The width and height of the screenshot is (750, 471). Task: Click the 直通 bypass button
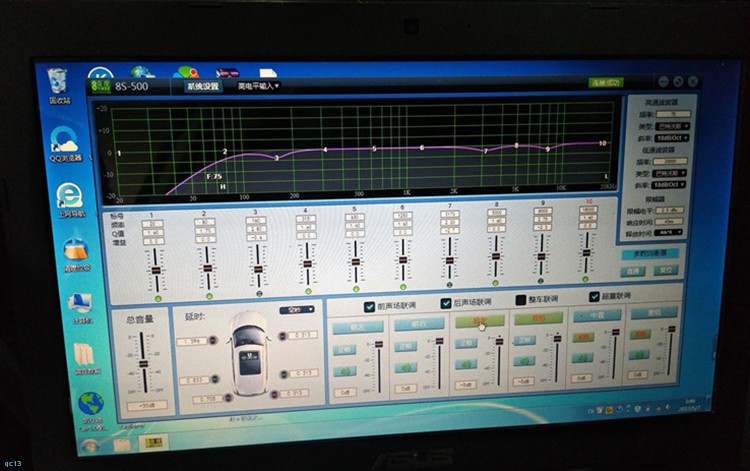point(633,271)
